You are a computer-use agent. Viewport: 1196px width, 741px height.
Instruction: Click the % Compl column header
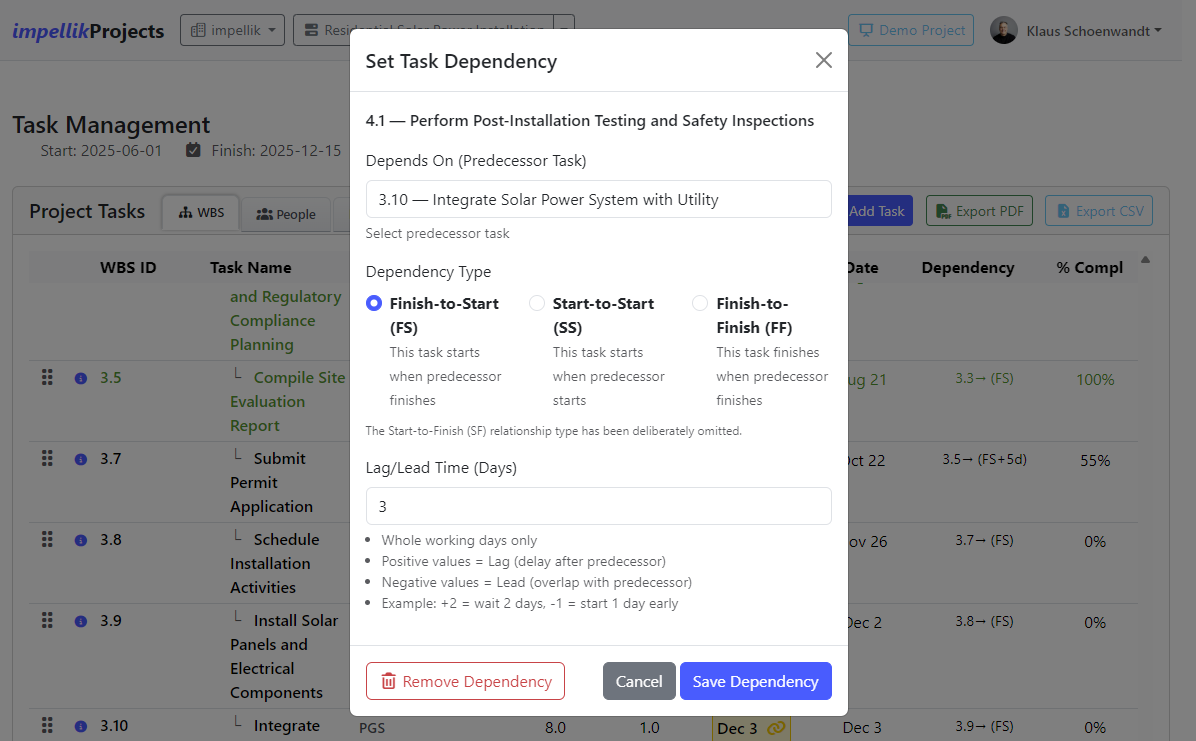[x=1089, y=267]
